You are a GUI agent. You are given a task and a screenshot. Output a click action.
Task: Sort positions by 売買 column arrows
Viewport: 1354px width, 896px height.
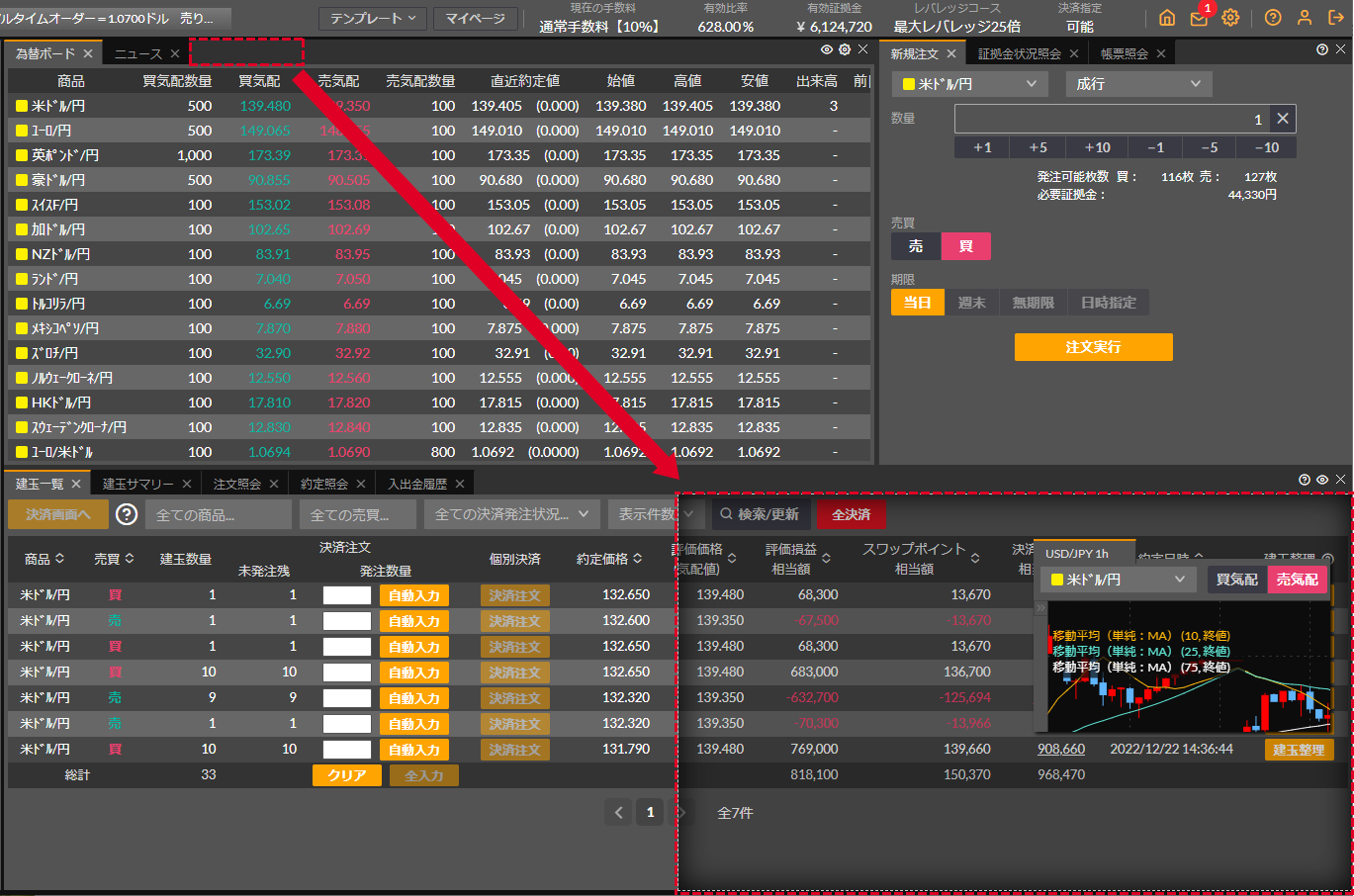coord(130,559)
